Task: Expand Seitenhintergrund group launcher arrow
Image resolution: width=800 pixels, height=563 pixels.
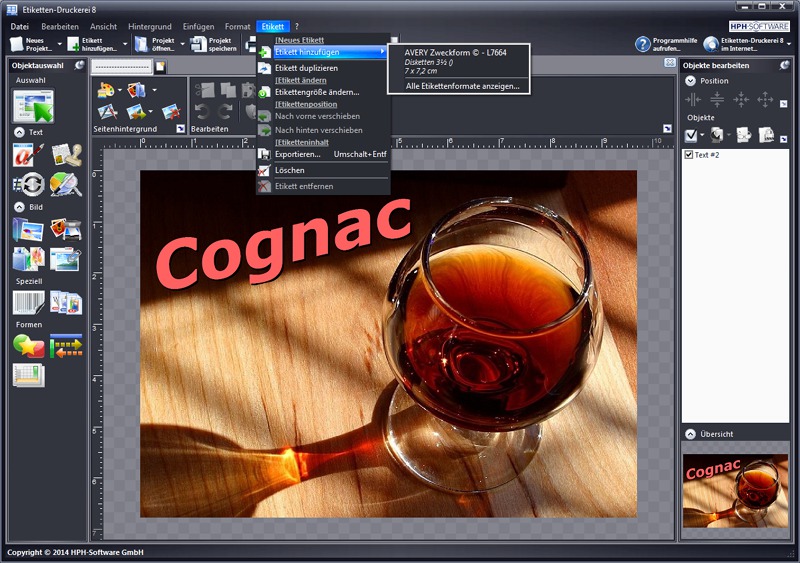Action: coord(181,129)
